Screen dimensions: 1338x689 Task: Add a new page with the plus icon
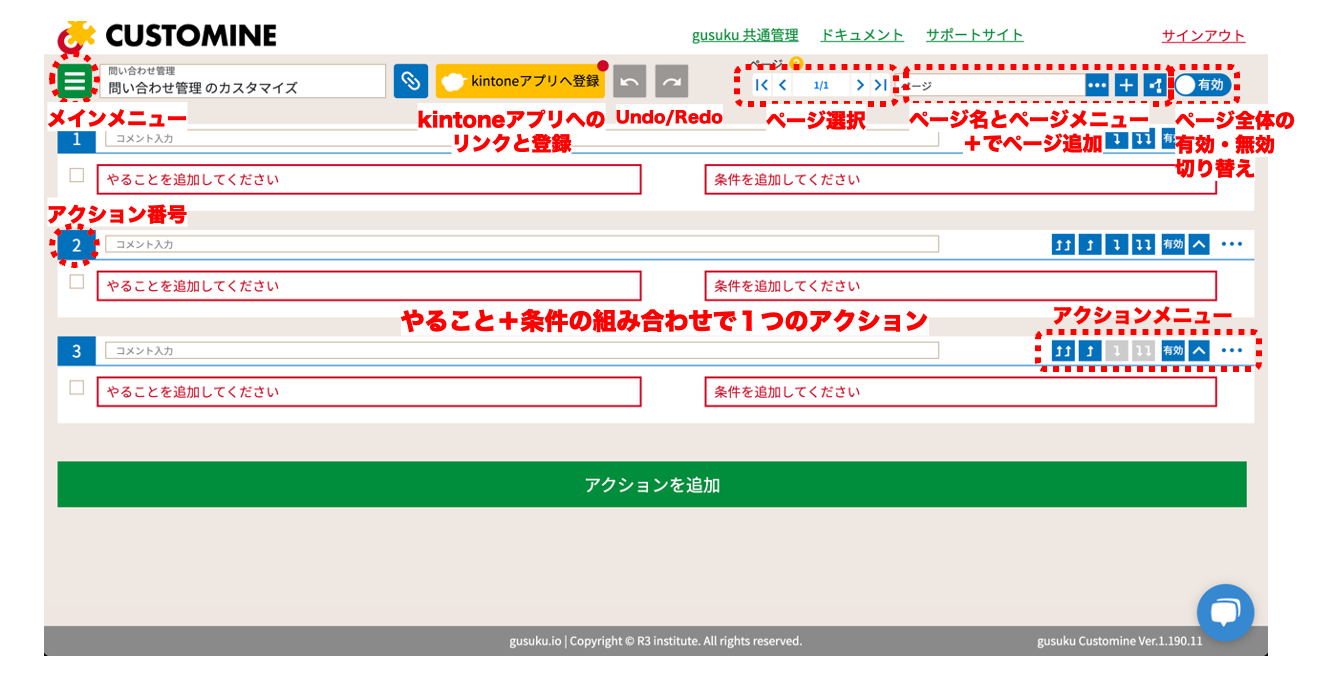tap(1126, 85)
